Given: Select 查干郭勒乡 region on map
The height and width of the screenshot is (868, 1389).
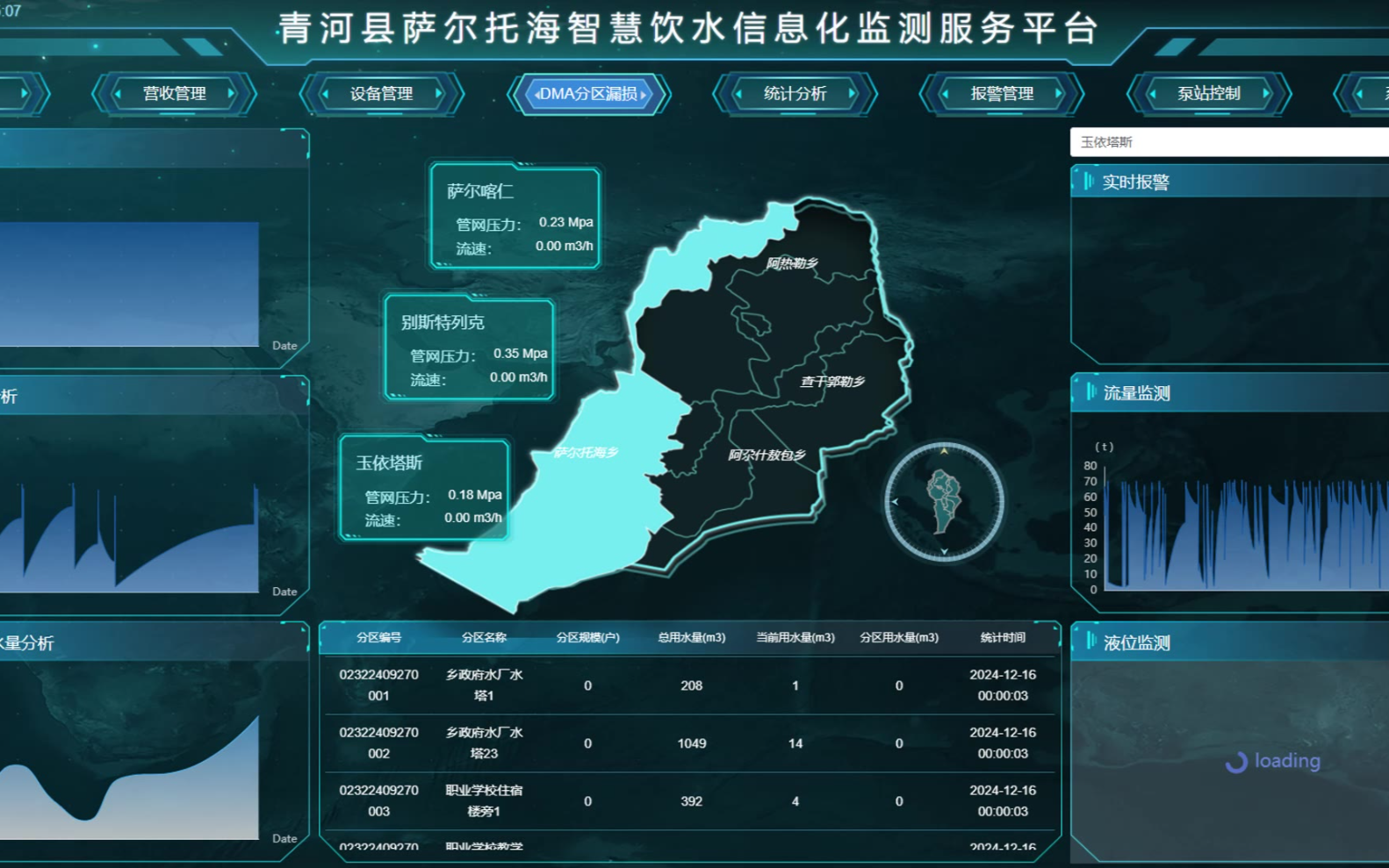Looking at the screenshot, I should tap(832, 381).
